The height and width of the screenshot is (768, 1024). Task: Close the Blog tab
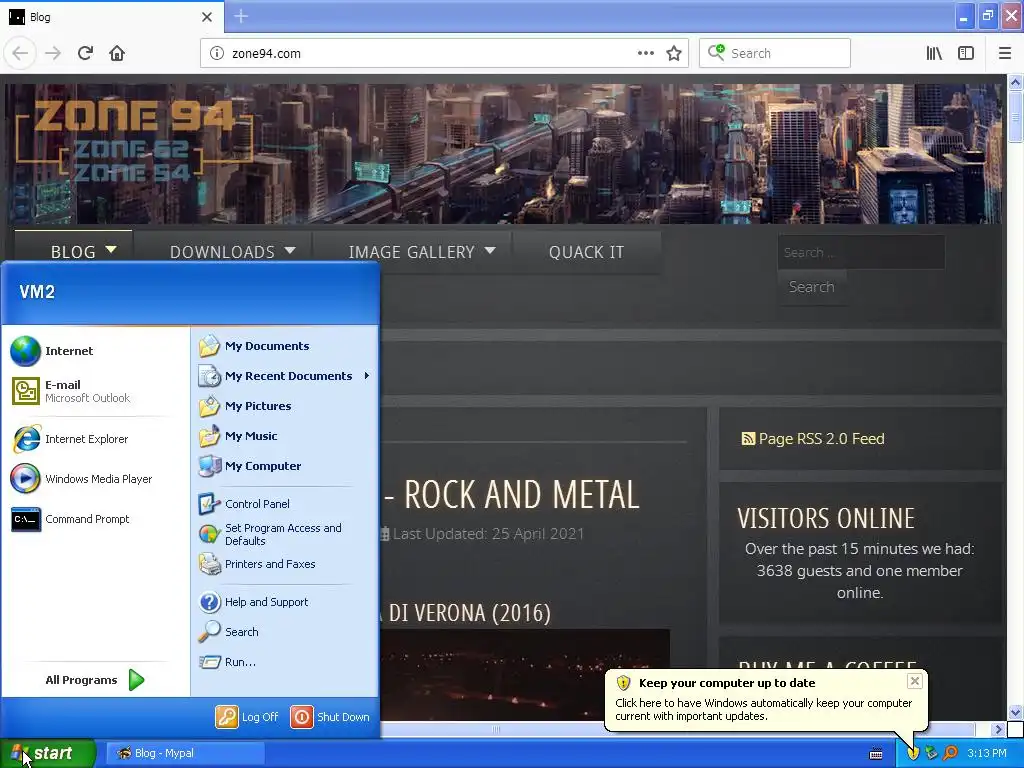click(207, 17)
